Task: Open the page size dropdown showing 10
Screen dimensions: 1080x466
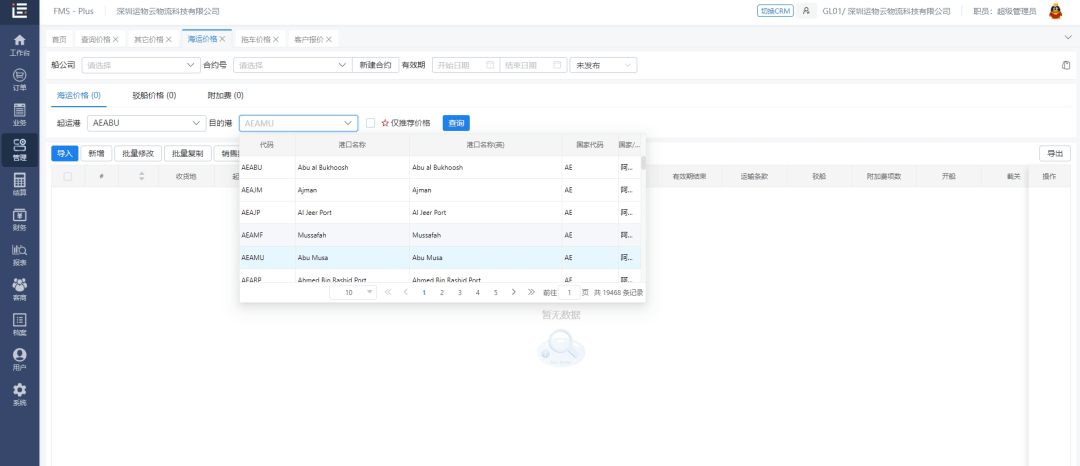Action: (x=357, y=293)
